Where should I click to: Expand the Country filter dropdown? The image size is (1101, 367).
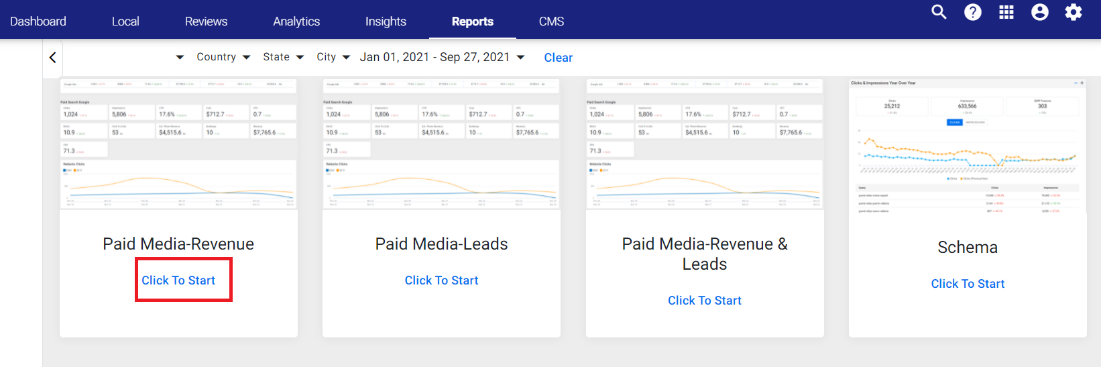point(224,57)
